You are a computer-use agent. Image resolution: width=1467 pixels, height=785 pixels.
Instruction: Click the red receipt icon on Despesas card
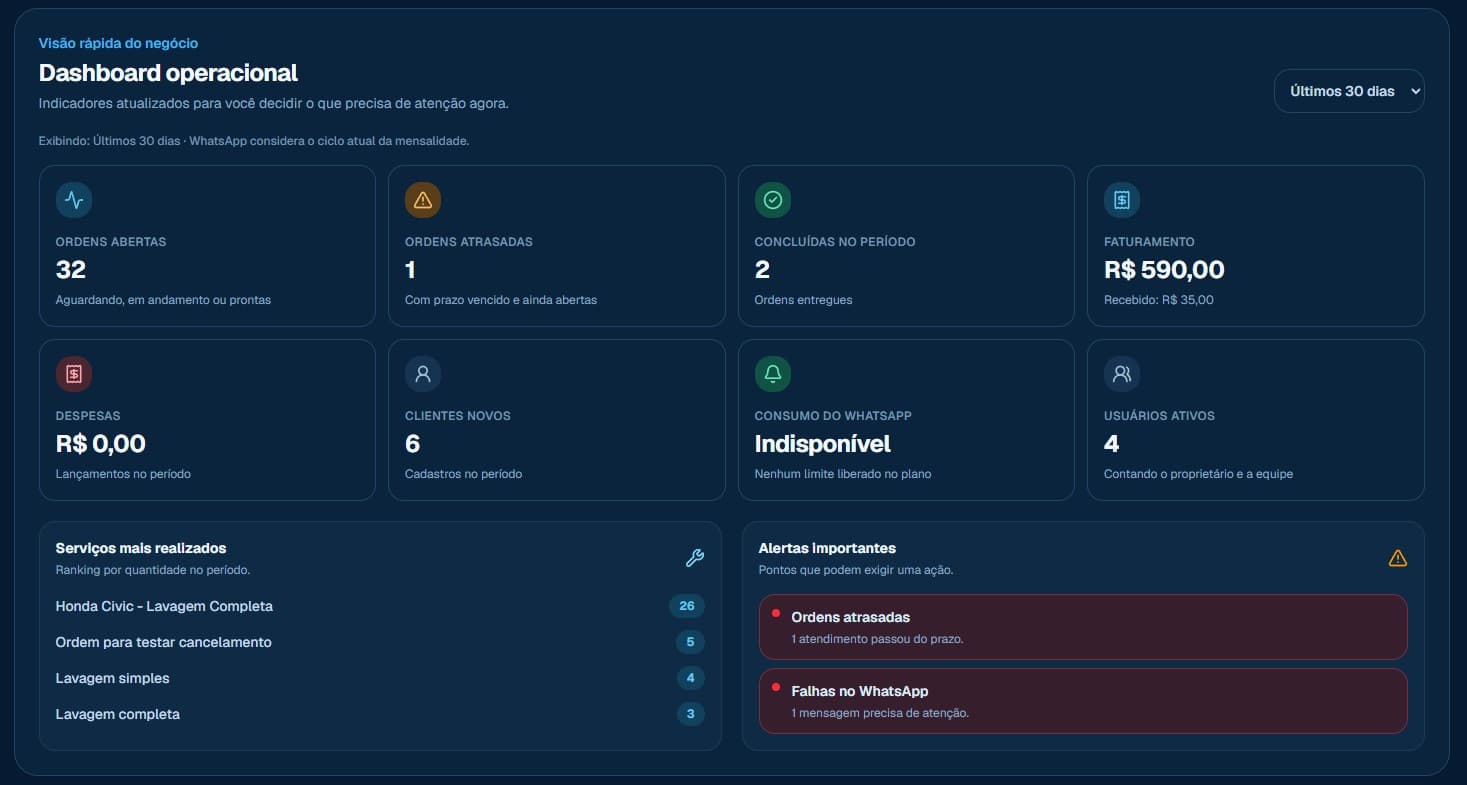tap(74, 374)
